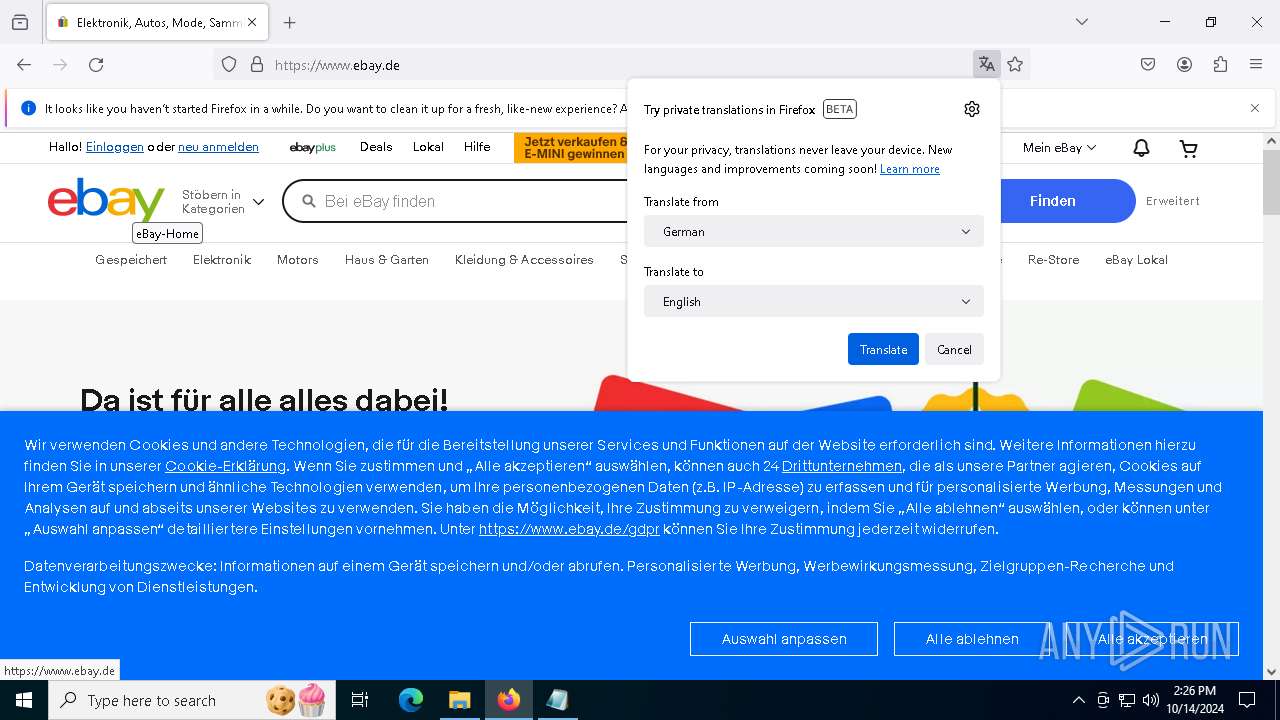1280x720 pixels.
Task: Click the Learn more link
Action: click(910, 169)
